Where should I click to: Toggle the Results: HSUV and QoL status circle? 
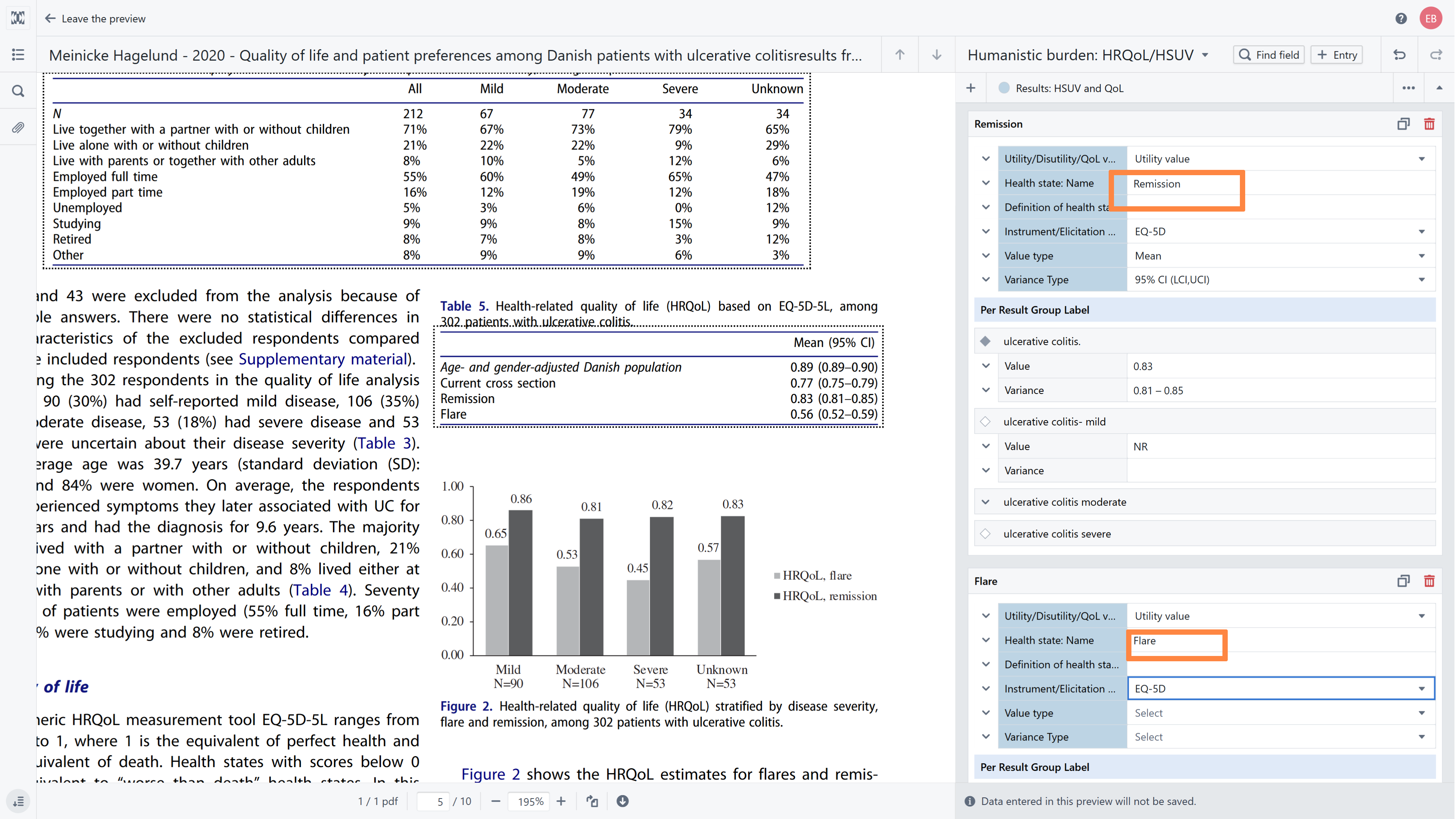(1004, 88)
